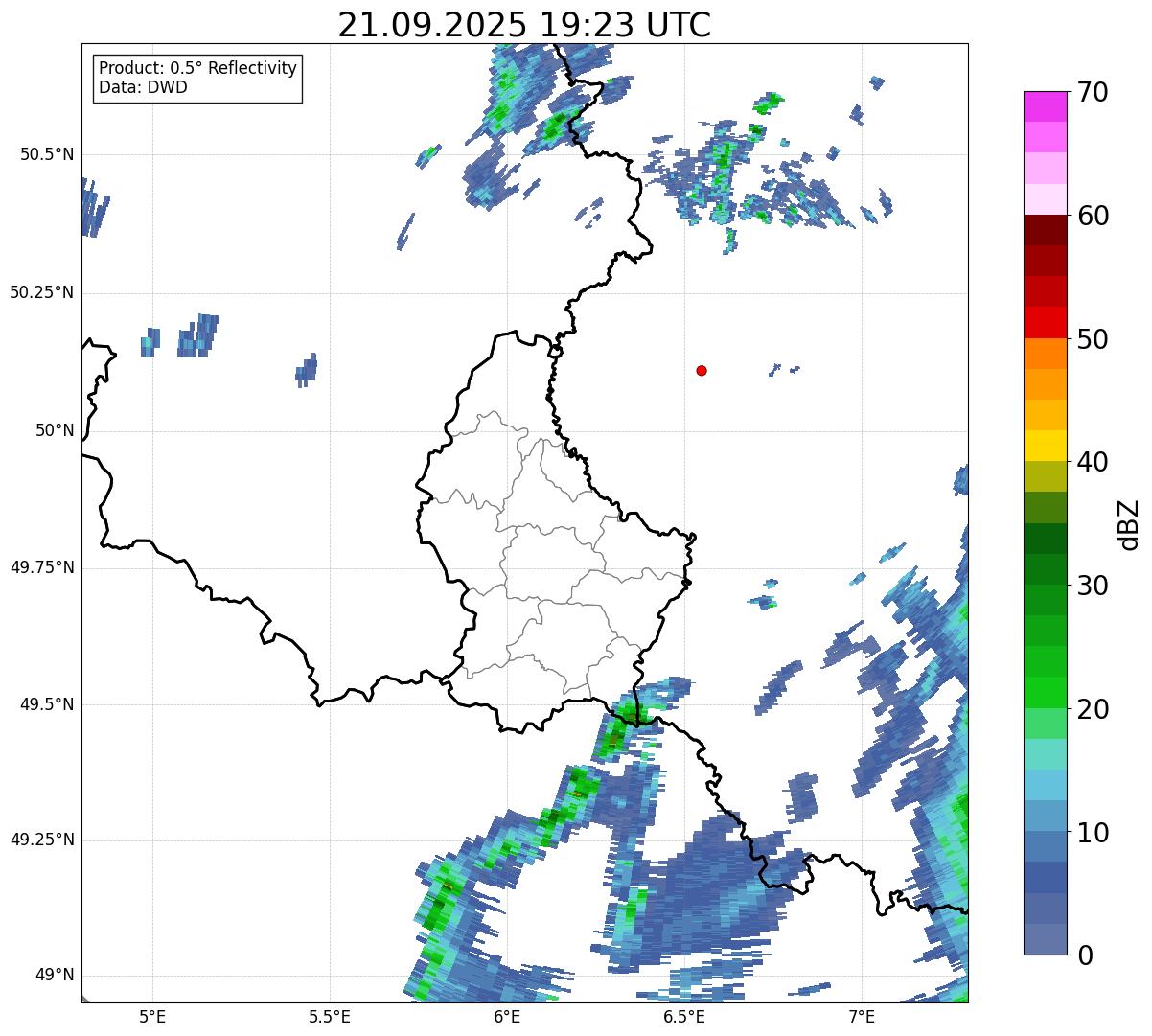This screenshot has width=1152, height=1036.
Task: Click colorbar tick label 40
Action: 1092,462
